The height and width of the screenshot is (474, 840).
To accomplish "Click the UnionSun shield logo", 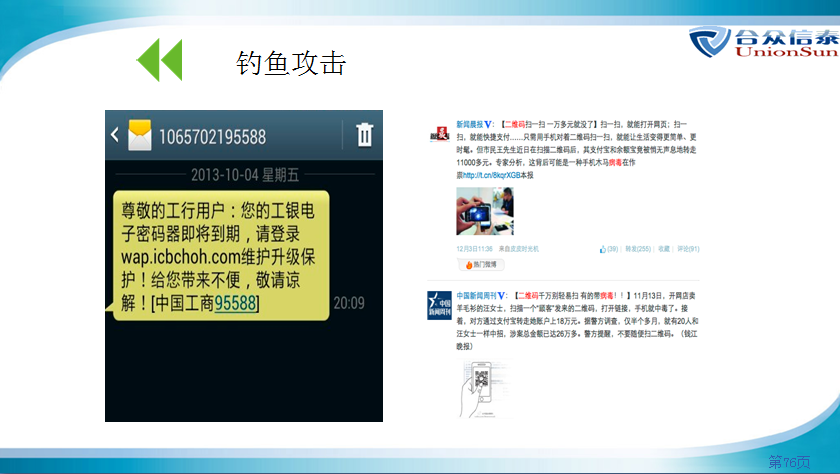I will pyautogui.click(x=710, y=42).
